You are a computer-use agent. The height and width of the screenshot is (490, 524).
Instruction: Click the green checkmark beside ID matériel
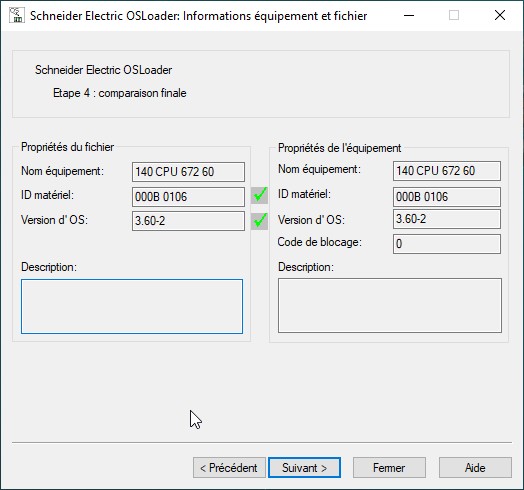[259, 196]
